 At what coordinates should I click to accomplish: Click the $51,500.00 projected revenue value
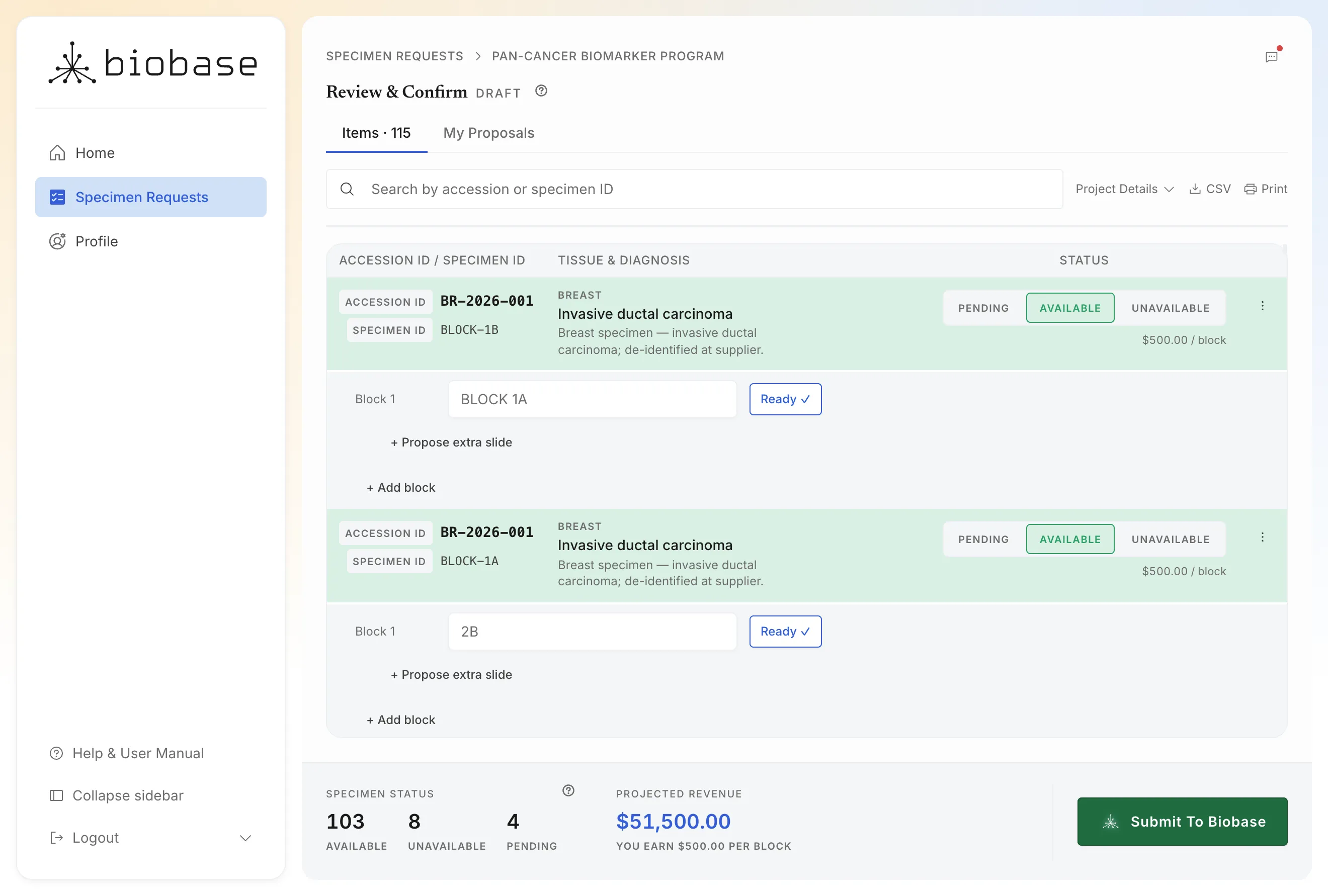tap(673, 821)
